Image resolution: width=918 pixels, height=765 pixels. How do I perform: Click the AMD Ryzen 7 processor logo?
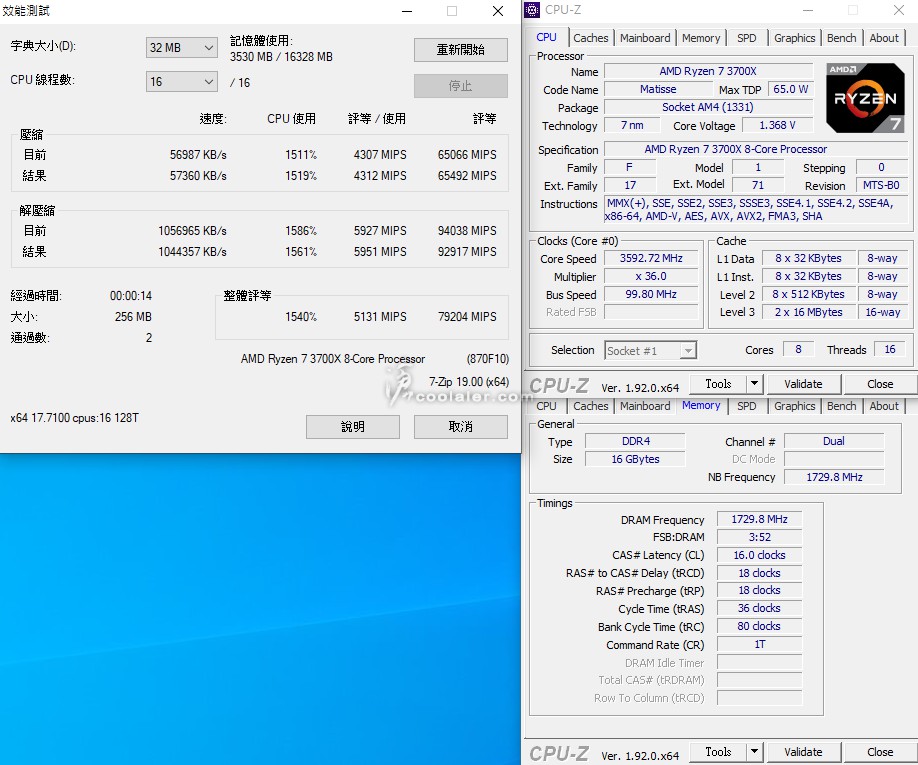[x=865, y=97]
